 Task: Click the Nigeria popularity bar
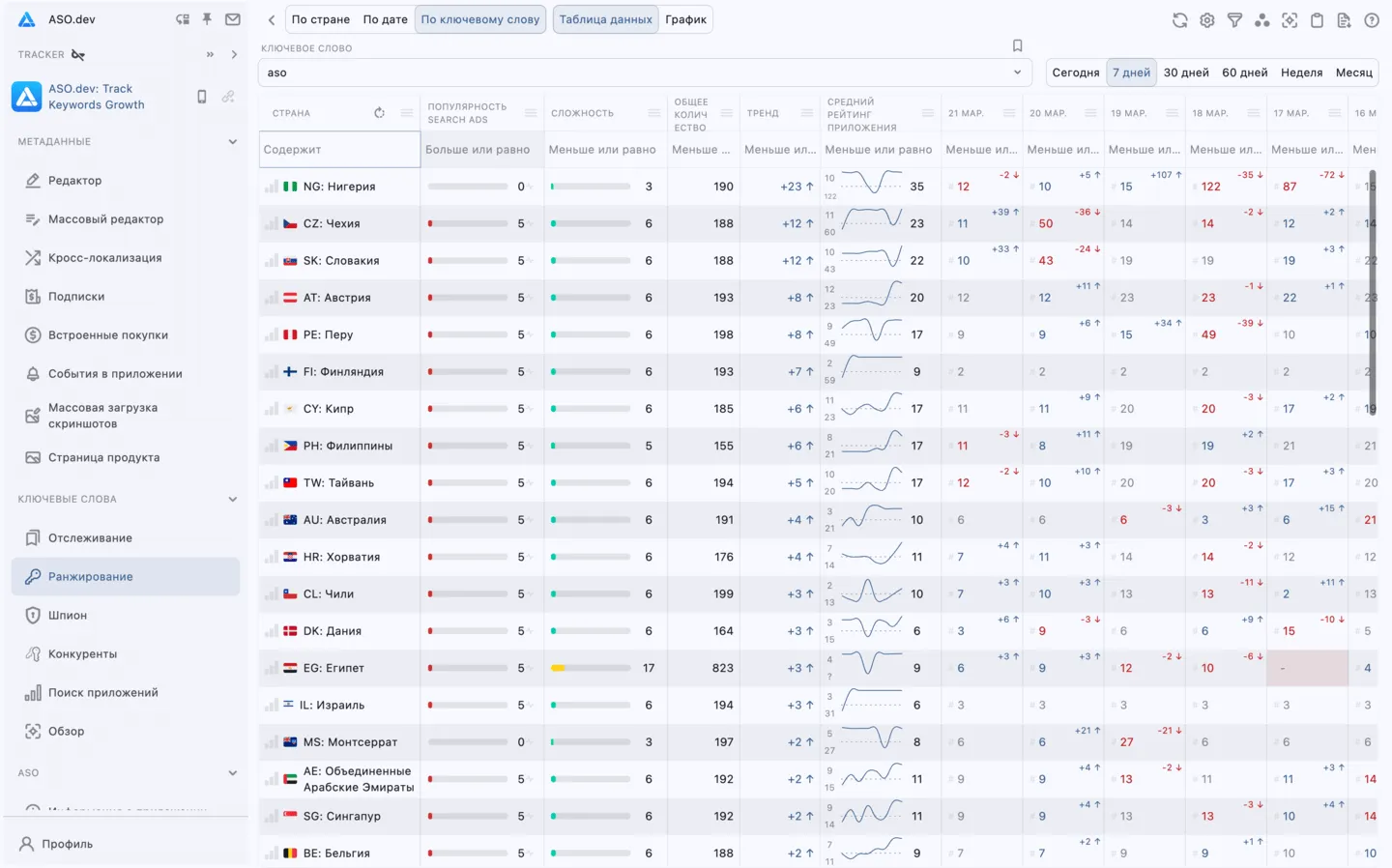click(467, 187)
